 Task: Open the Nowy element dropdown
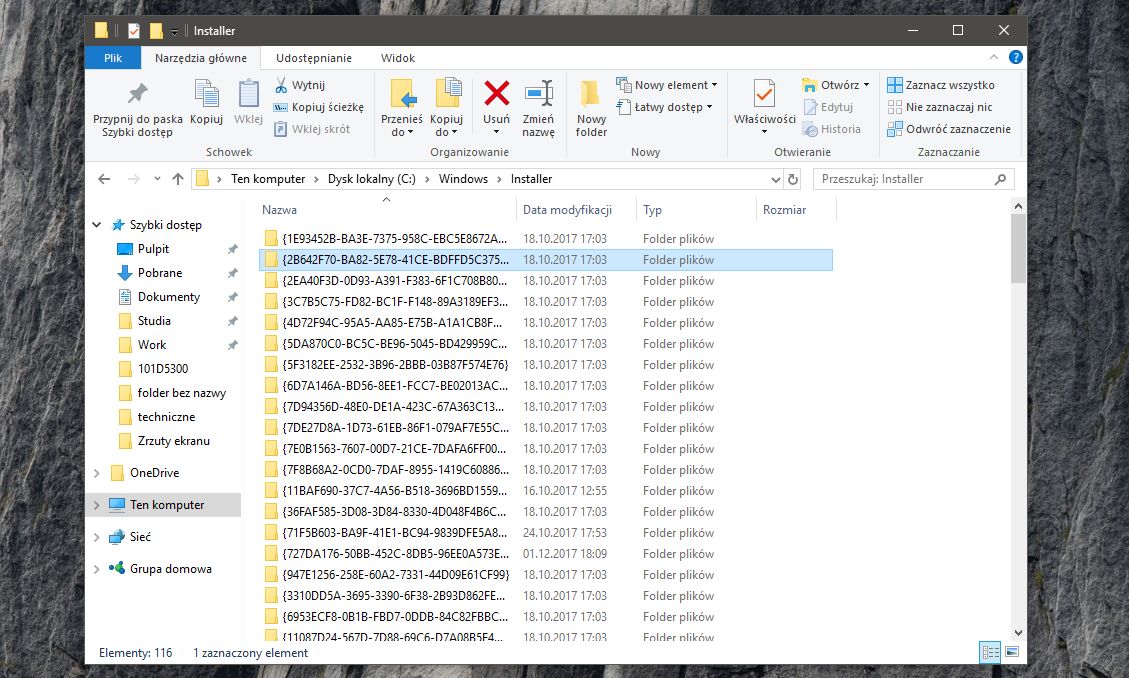666,86
